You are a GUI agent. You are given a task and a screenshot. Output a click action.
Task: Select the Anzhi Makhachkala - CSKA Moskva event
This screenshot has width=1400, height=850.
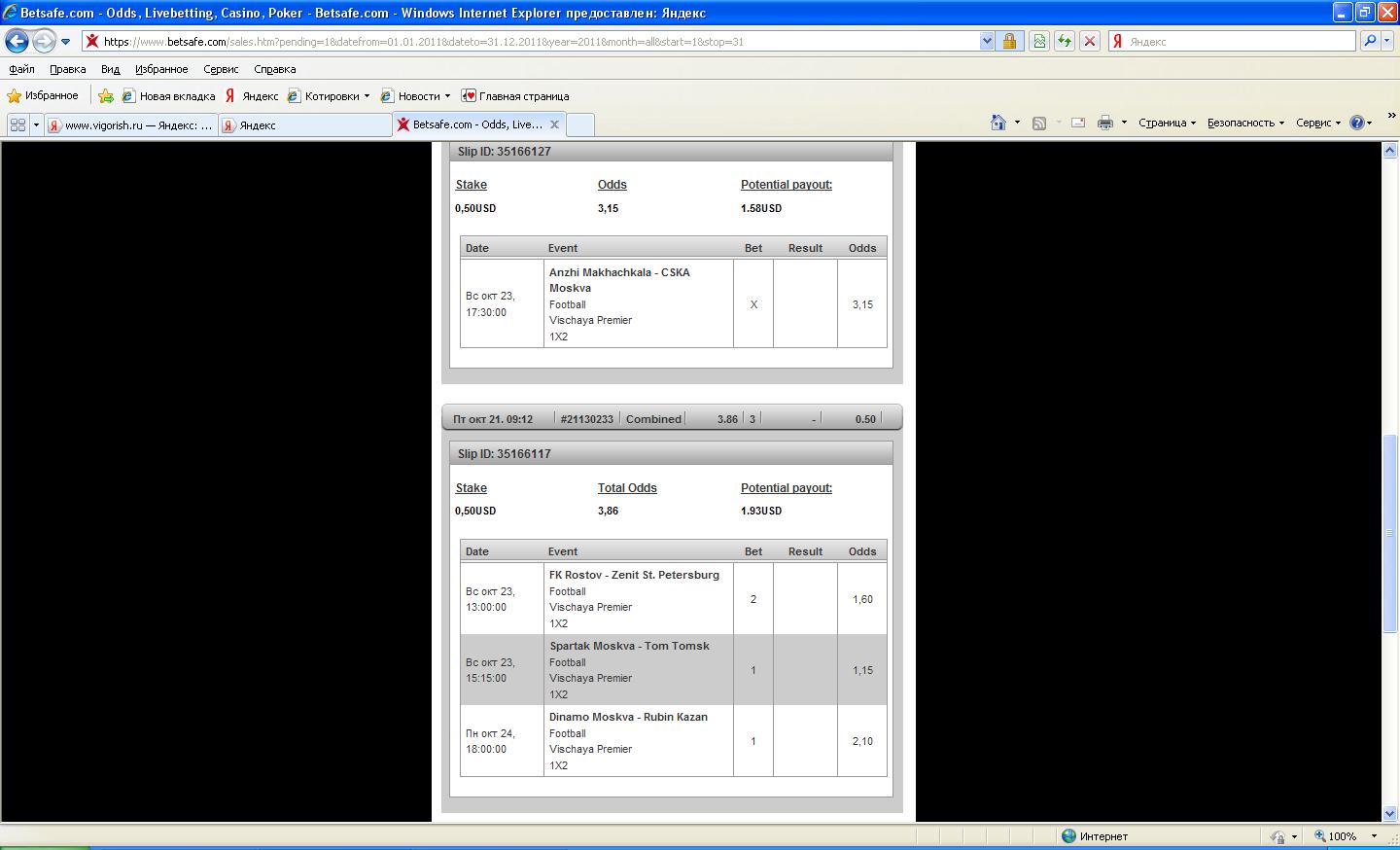click(619, 280)
